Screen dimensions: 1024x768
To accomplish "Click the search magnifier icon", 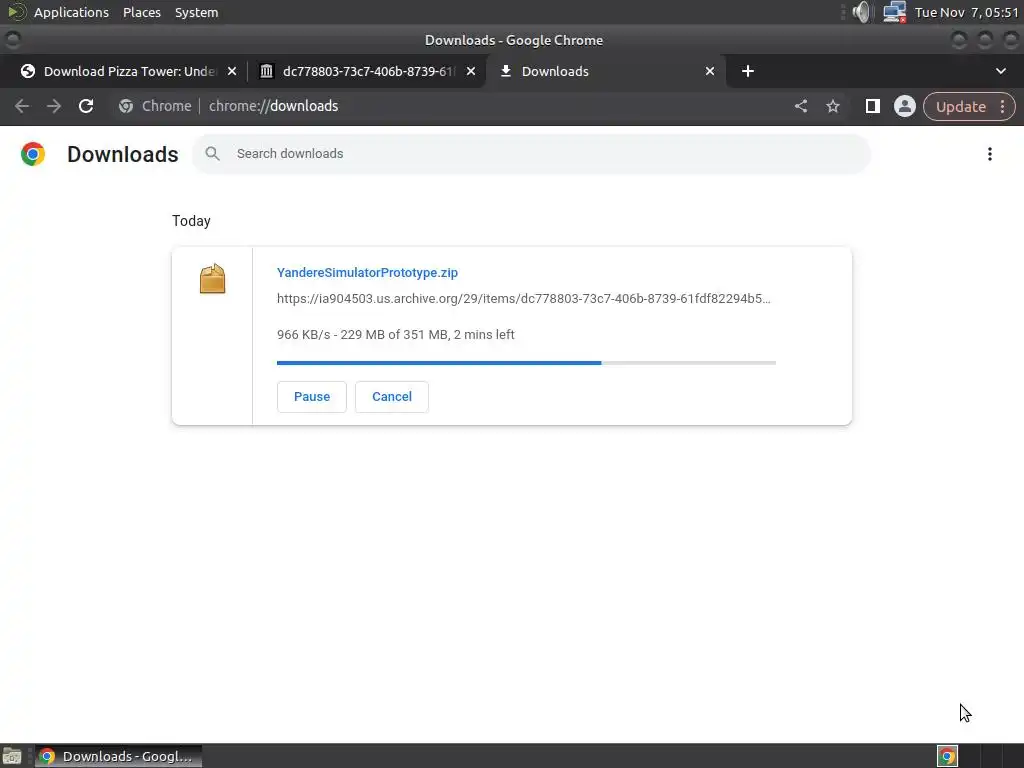I will [212, 153].
